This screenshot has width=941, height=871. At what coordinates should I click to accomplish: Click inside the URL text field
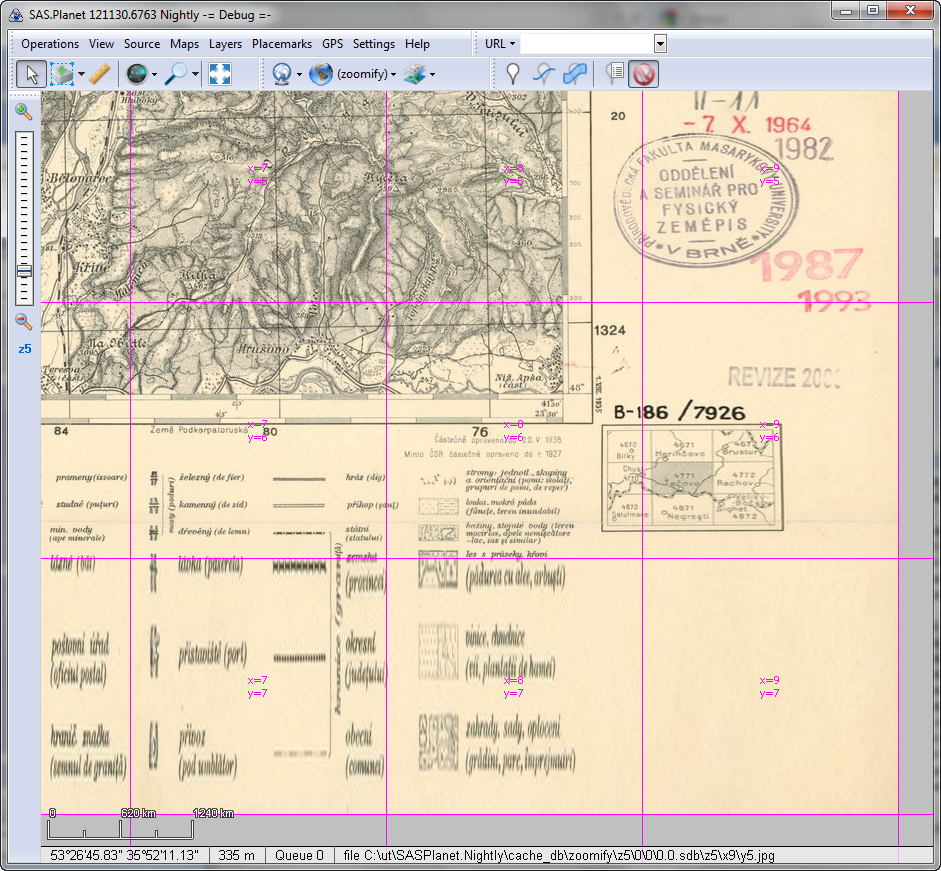tap(586, 44)
